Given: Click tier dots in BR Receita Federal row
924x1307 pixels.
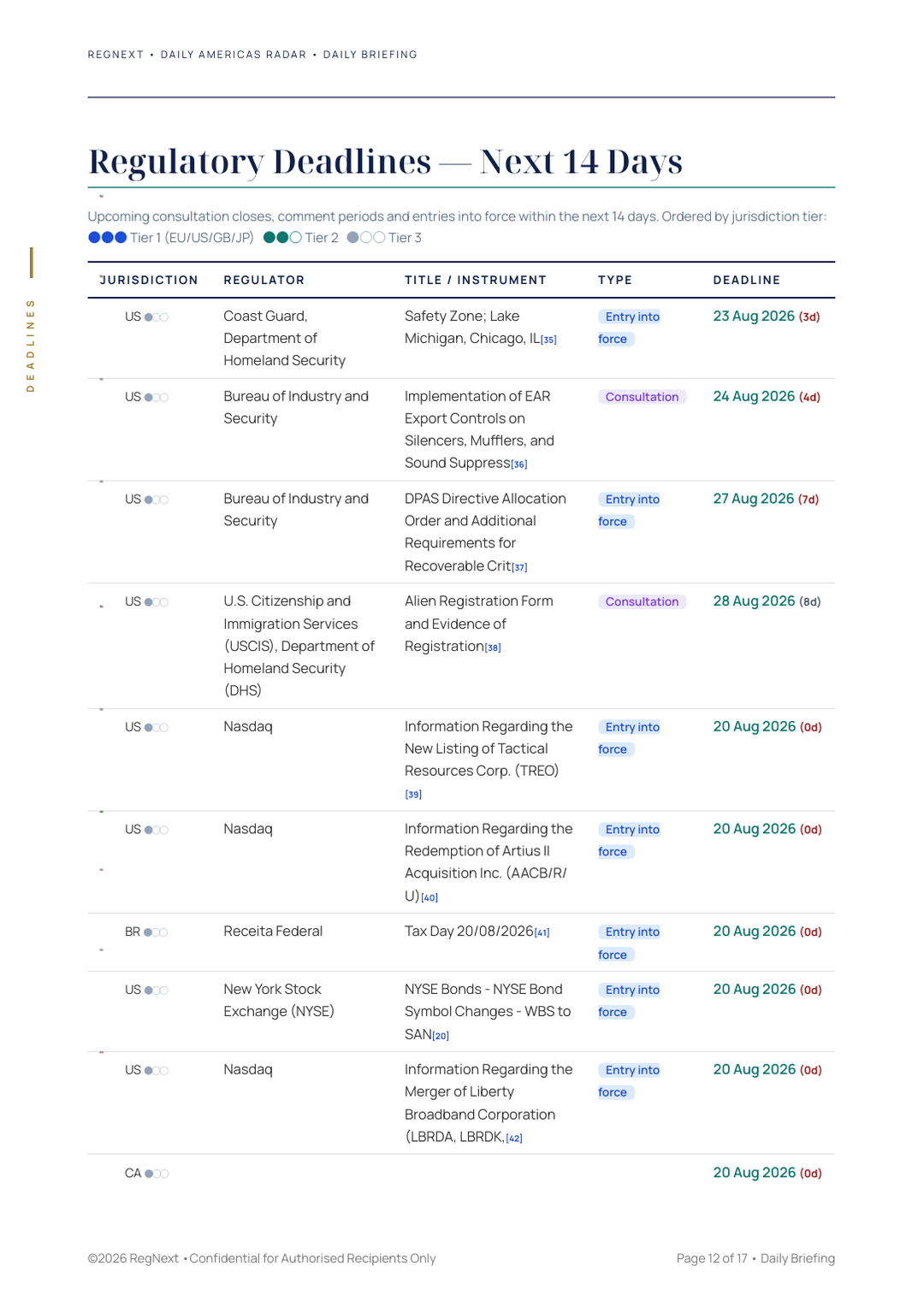Looking at the screenshot, I should pyautogui.click(x=156, y=932).
